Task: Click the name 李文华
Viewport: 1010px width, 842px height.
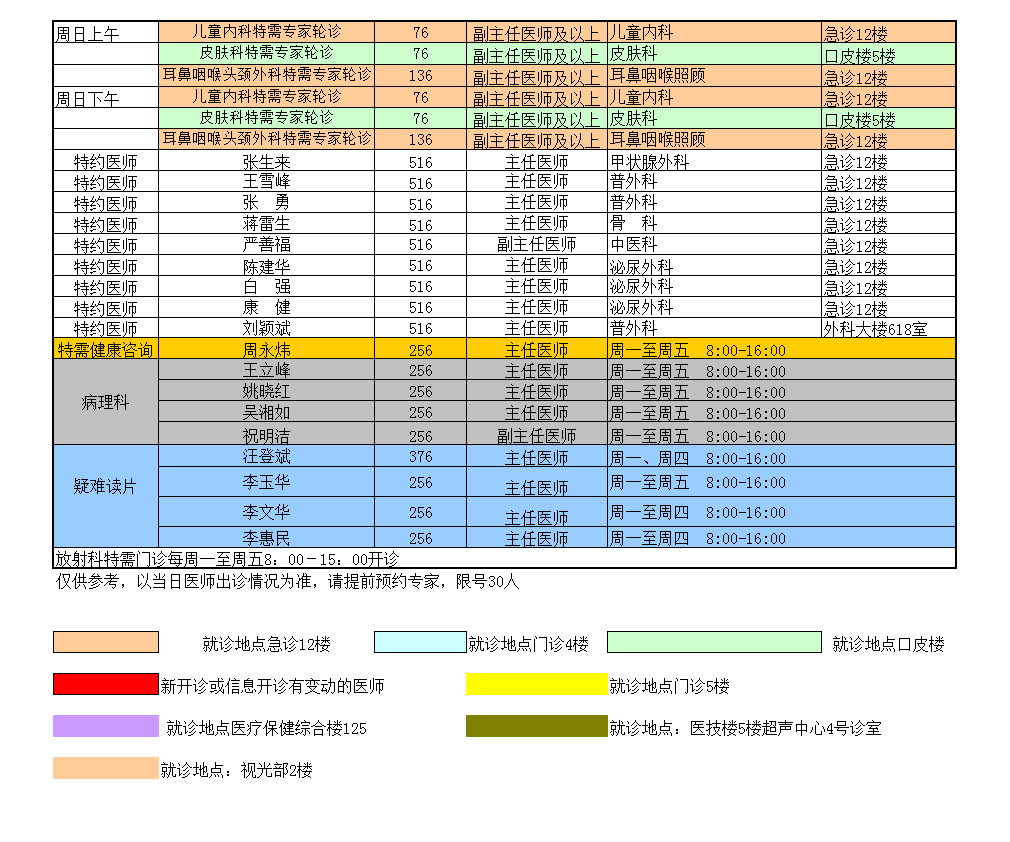Action: point(267,512)
